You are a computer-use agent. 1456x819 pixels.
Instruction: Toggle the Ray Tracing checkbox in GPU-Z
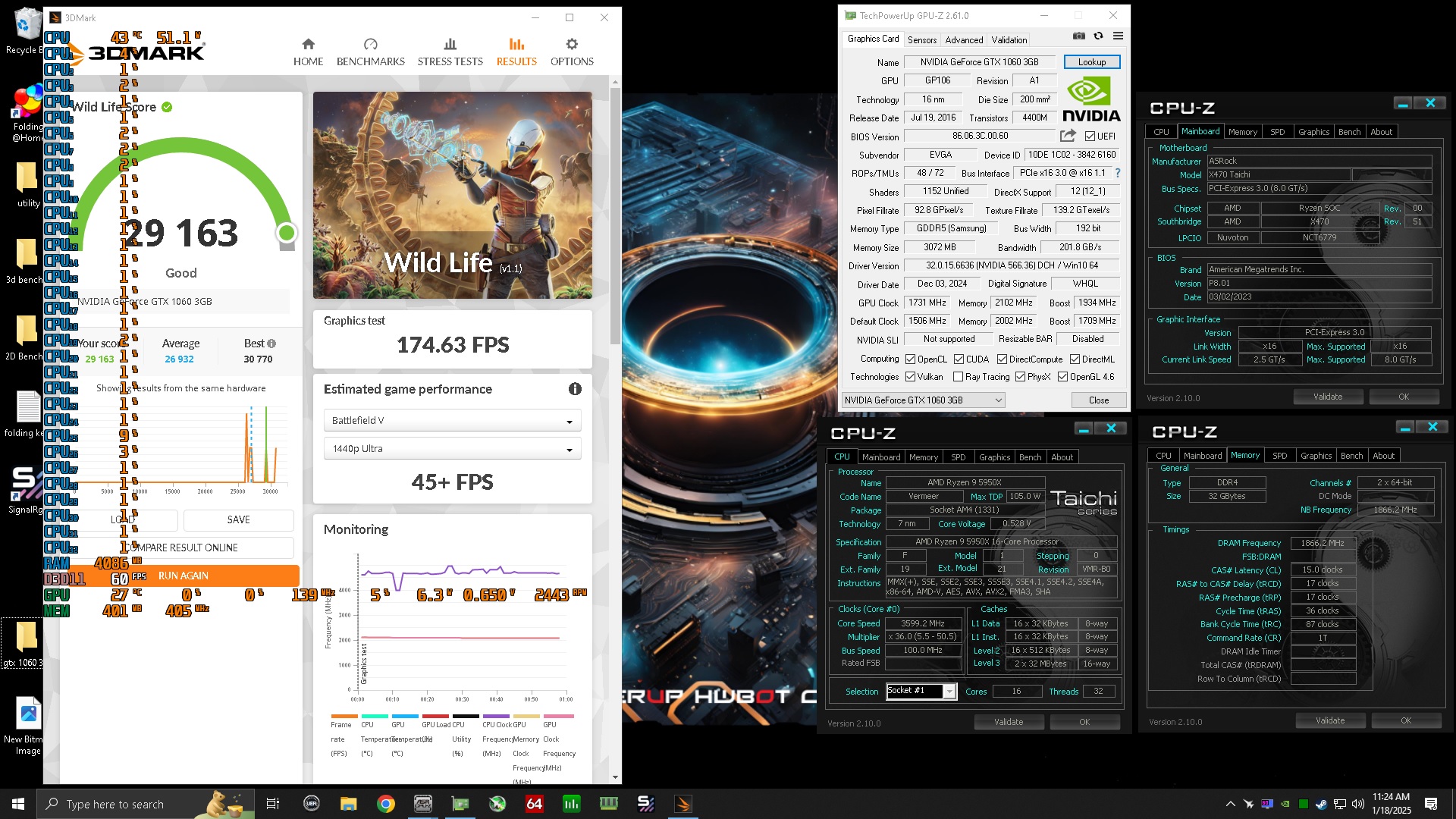coord(958,376)
